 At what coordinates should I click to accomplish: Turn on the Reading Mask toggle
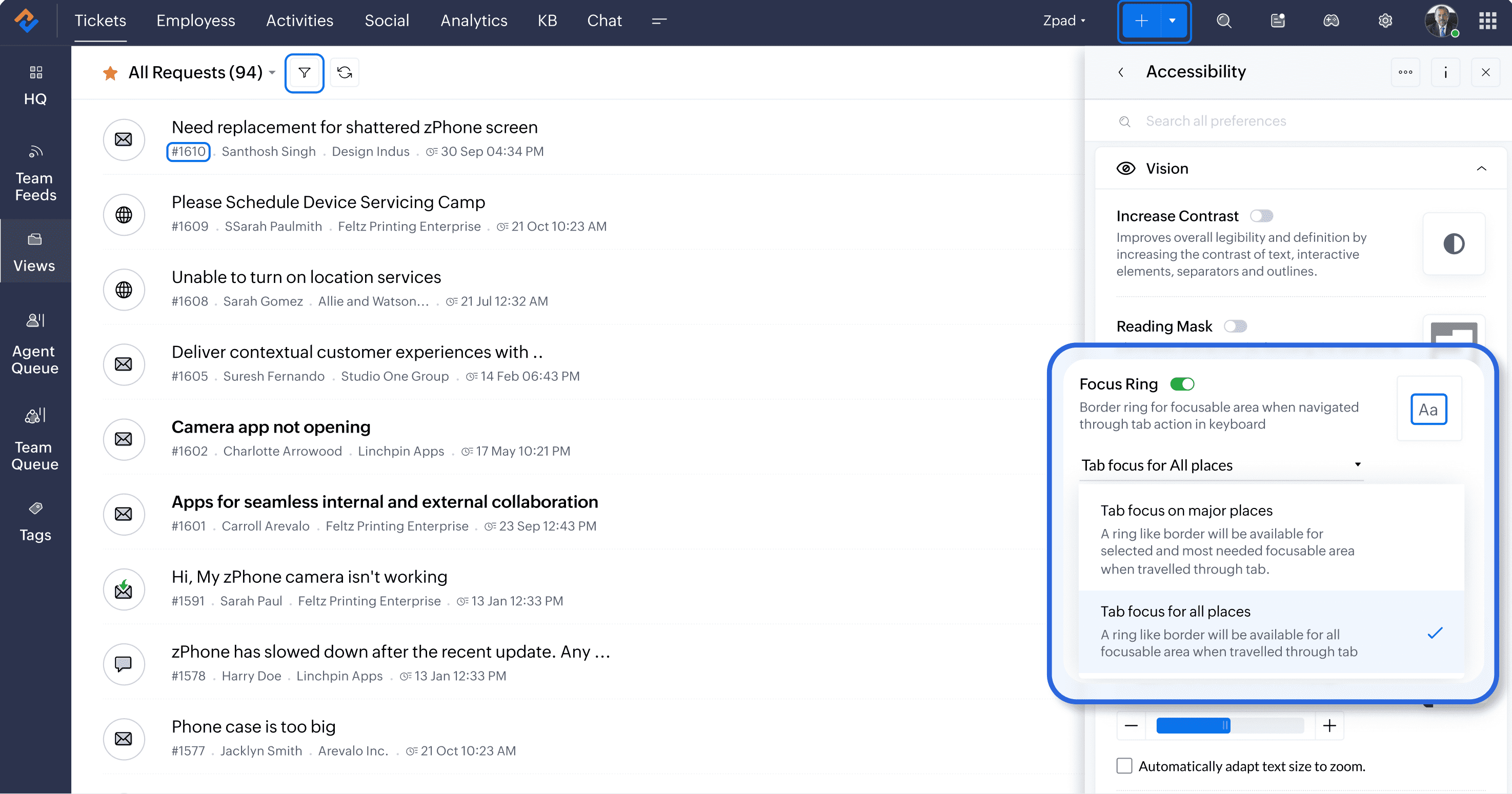click(1235, 327)
